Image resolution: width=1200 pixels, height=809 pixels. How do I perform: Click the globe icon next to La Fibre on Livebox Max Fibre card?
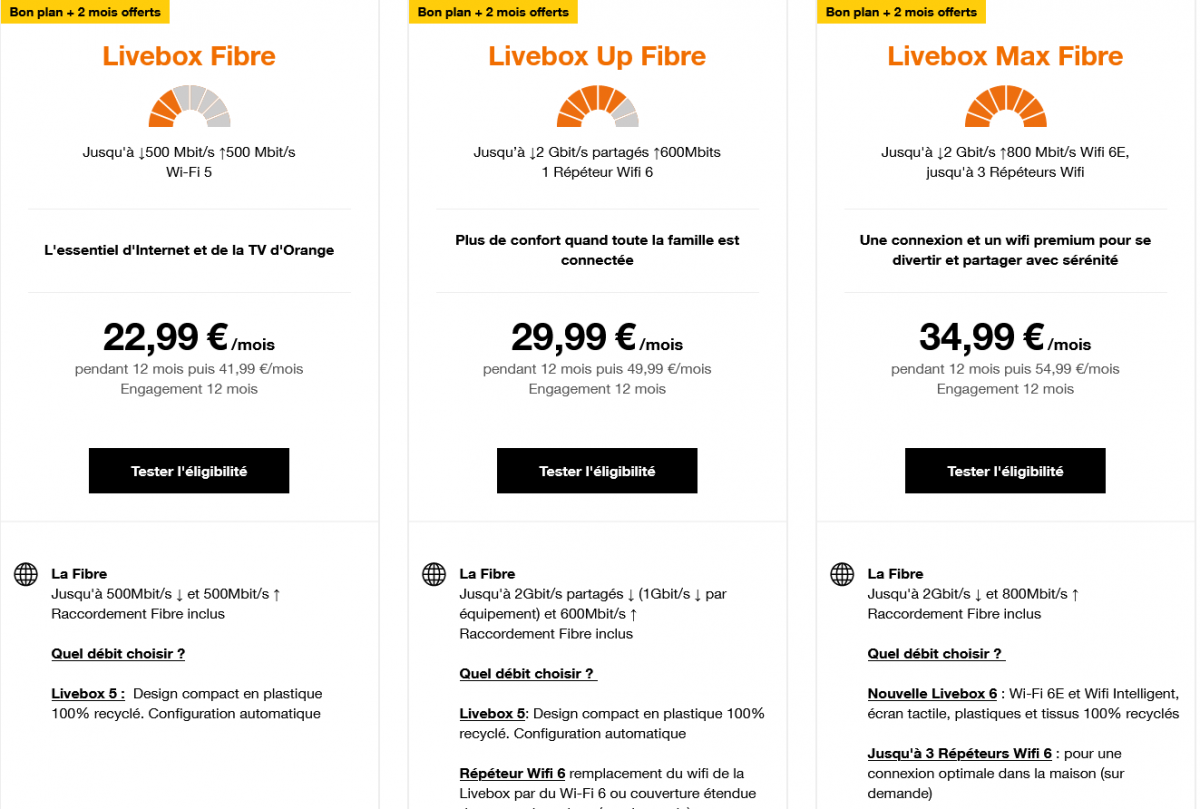(x=841, y=574)
